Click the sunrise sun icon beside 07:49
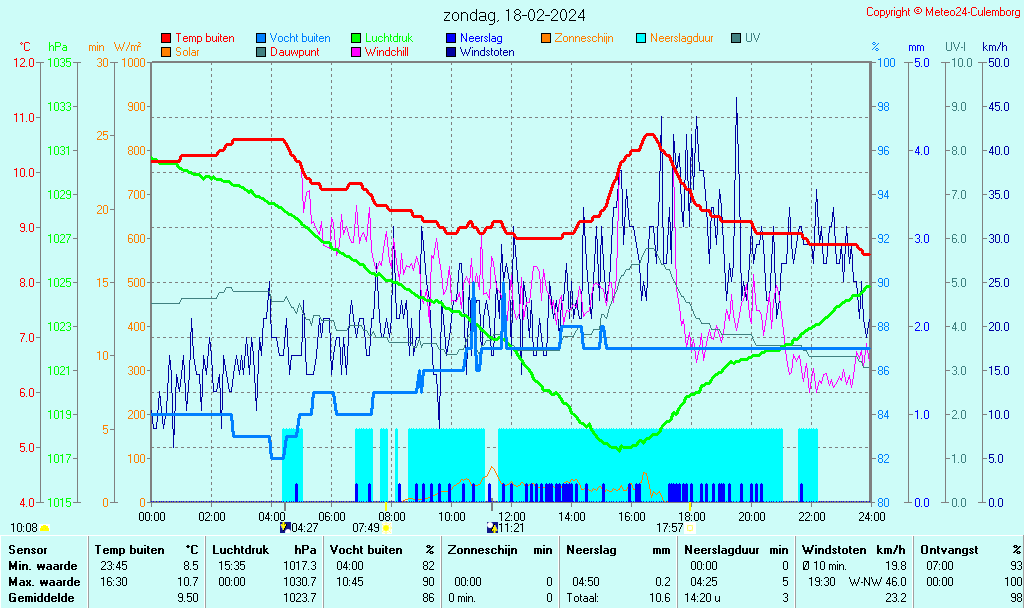The image size is (1026, 608). [x=386, y=528]
